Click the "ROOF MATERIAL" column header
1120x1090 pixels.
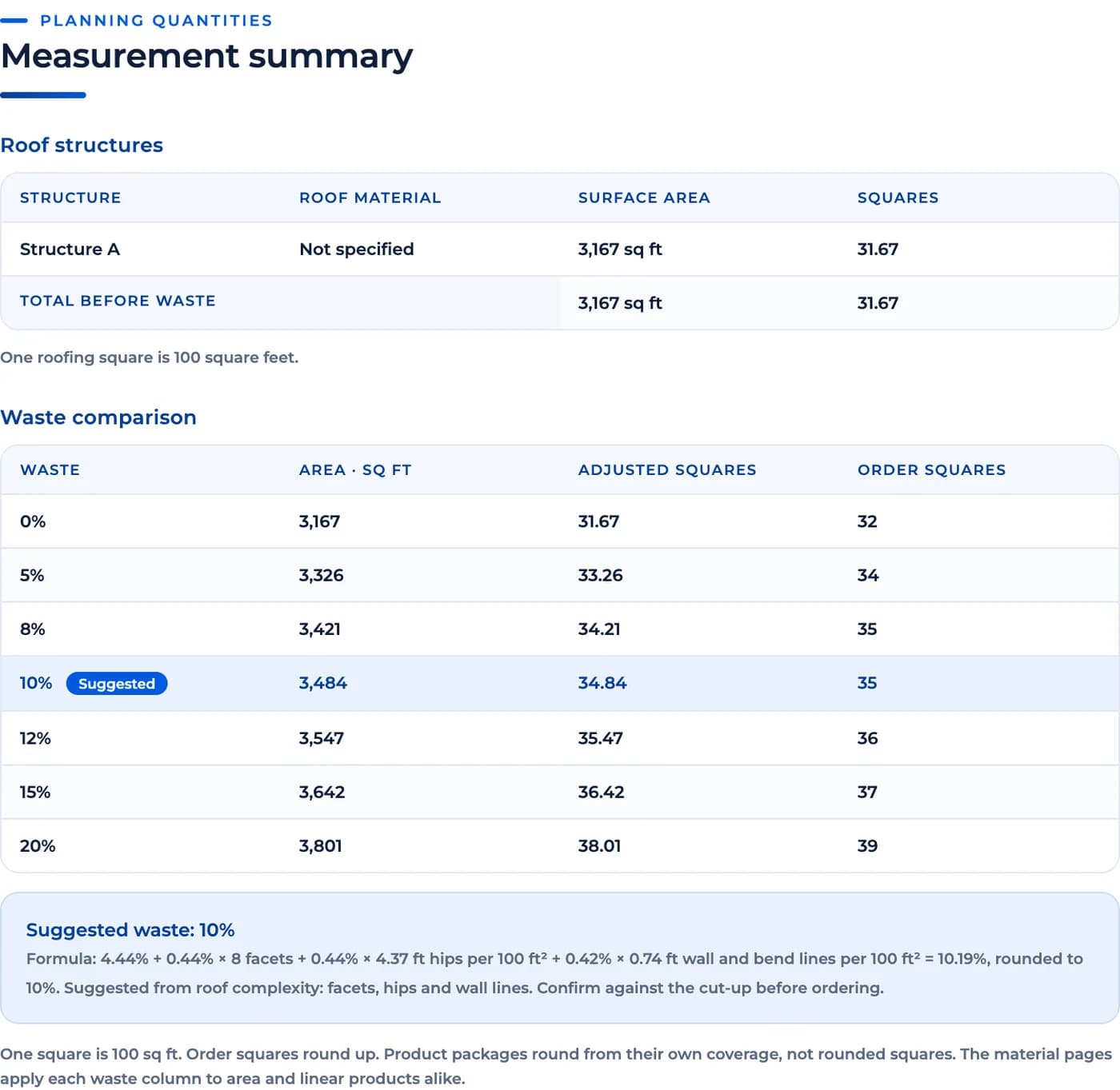370,198
